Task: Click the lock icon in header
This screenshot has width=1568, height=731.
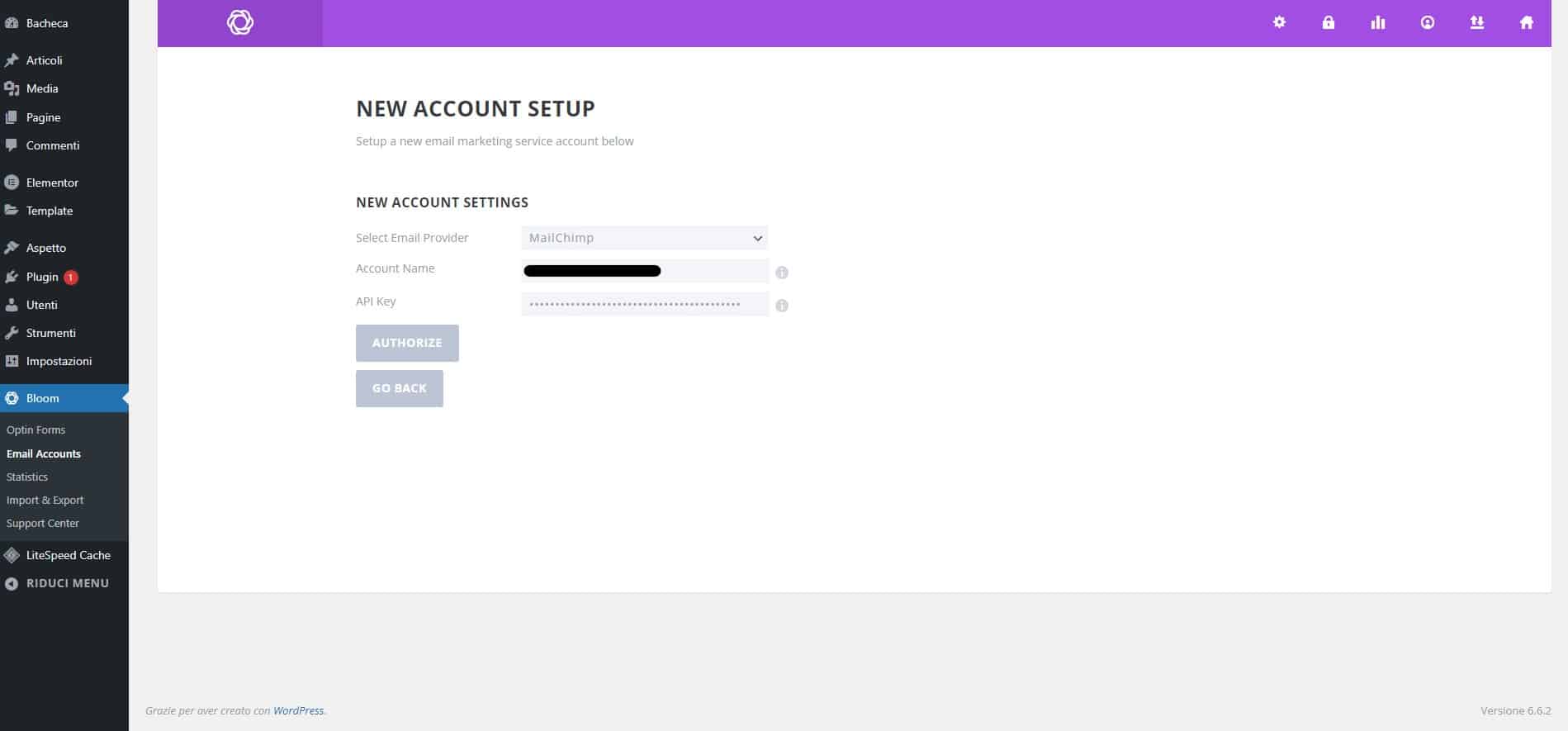Action: pyautogui.click(x=1329, y=22)
